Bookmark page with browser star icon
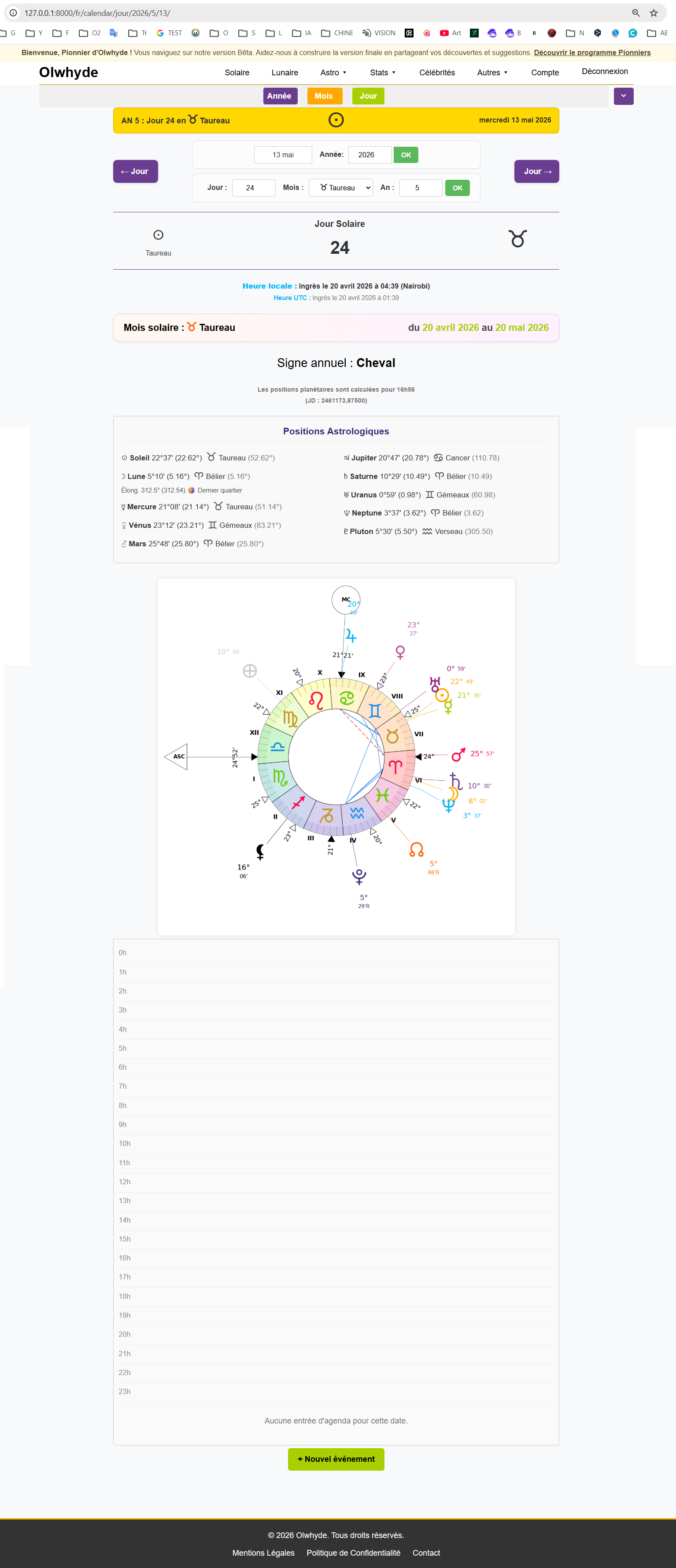676x1568 pixels. tap(654, 13)
